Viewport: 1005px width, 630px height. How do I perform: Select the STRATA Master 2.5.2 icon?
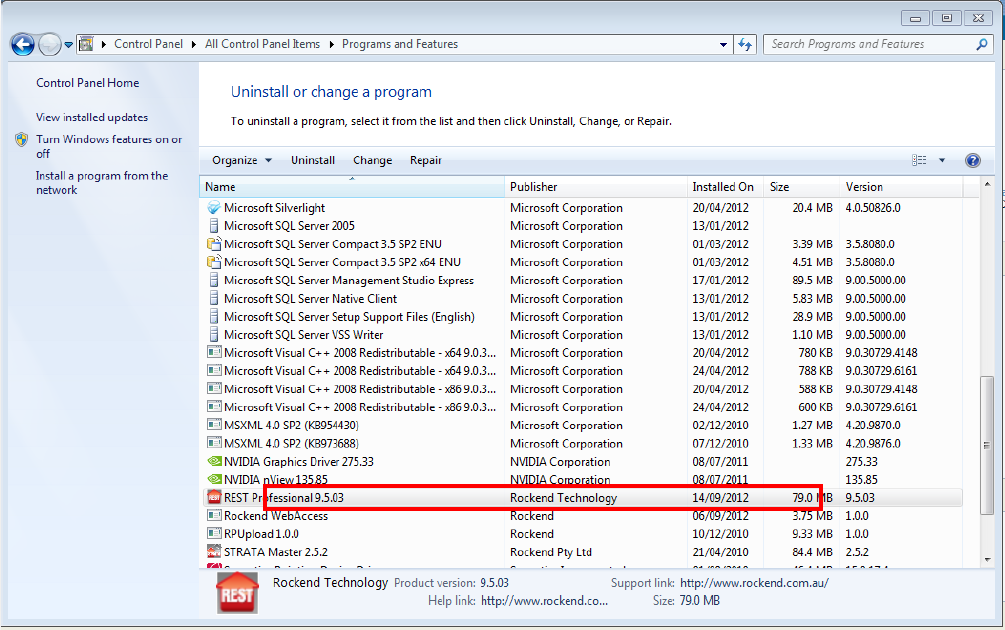click(x=214, y=551)
